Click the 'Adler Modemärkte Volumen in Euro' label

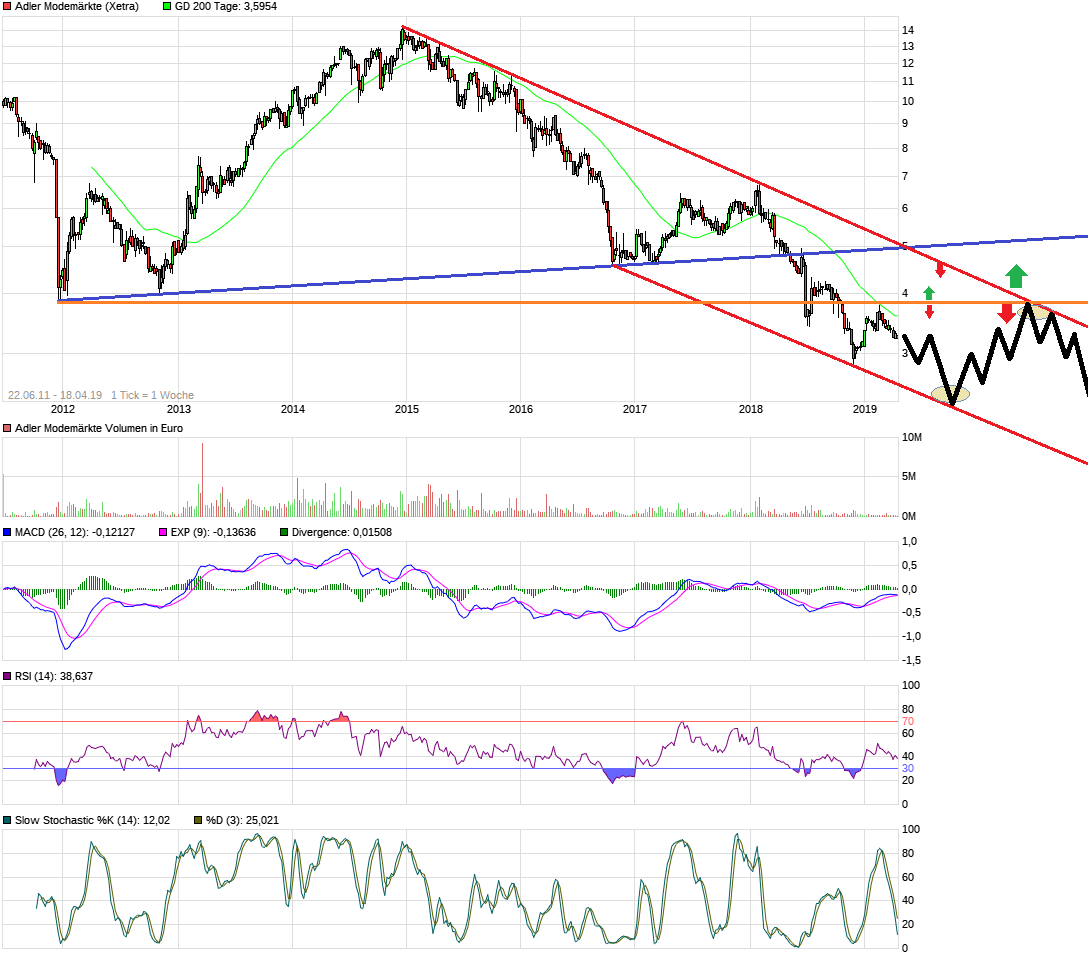click(99, 428)
